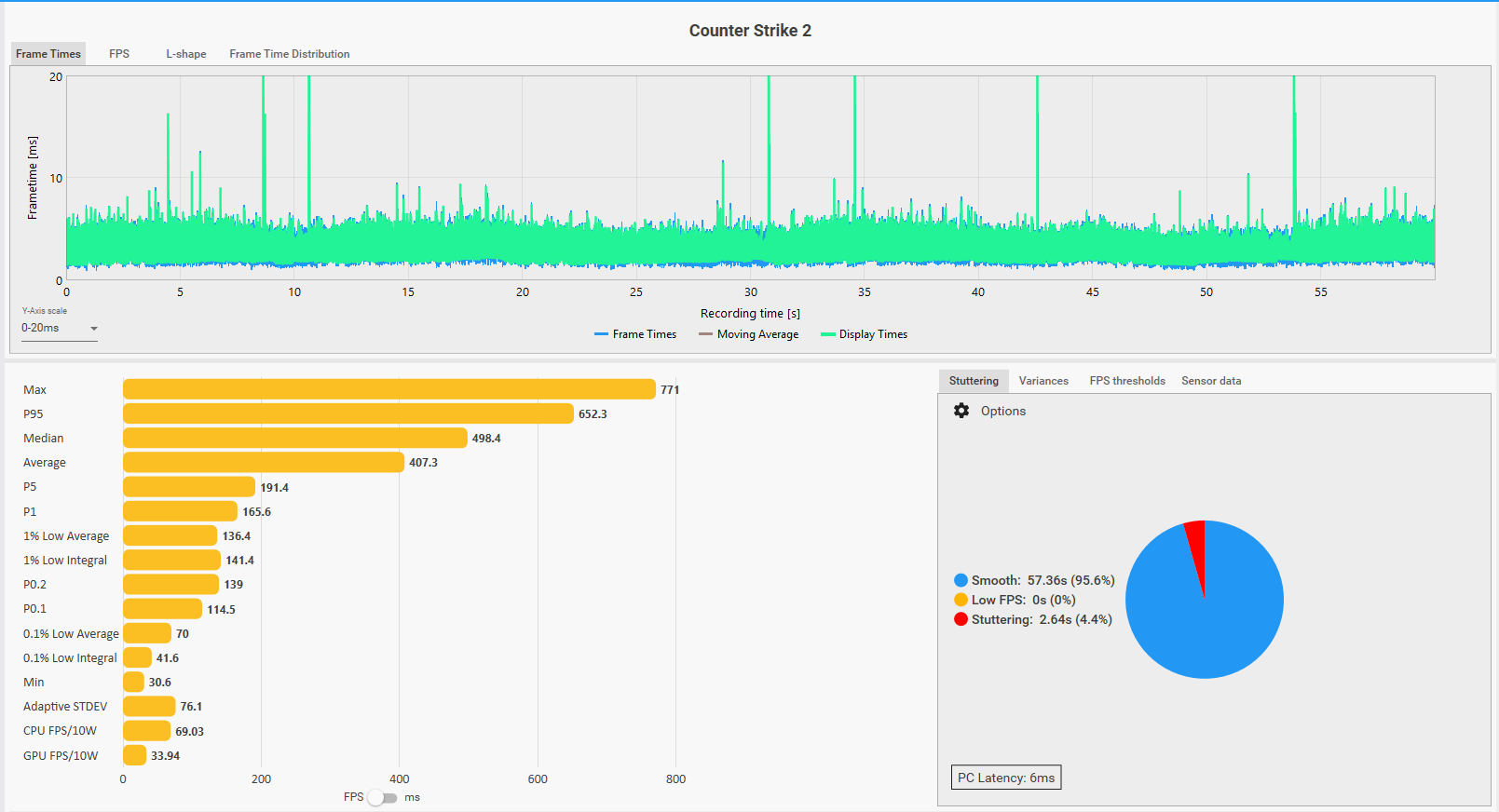Open the FPS thresholds tab
Screen dimensions: 1499x812
pyautogui.click(x=1127, y=381)
